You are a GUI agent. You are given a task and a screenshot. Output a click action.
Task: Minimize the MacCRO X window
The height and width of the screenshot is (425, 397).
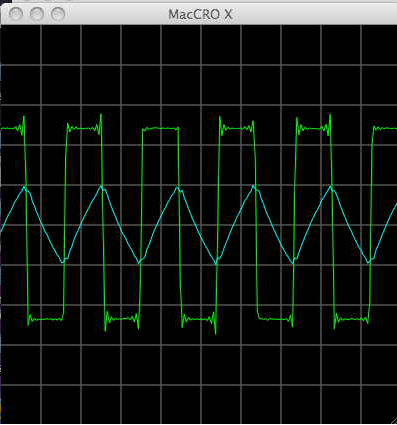[x=37, y=14]
